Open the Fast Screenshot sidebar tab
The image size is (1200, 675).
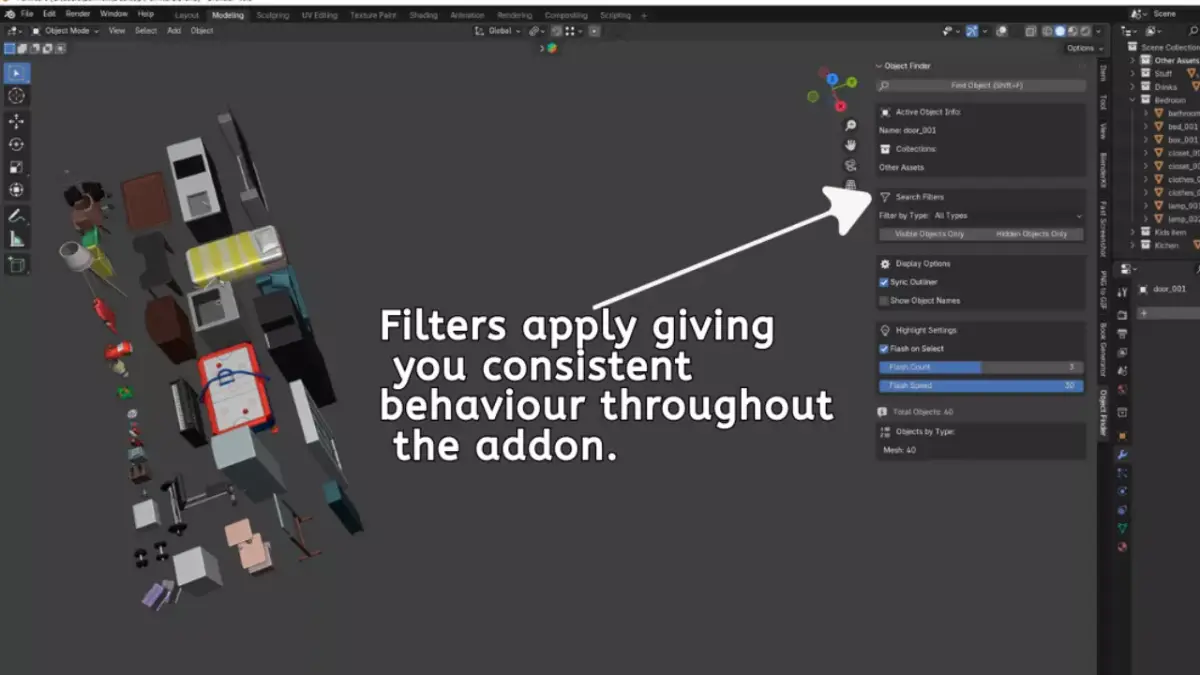point(1104,229)
